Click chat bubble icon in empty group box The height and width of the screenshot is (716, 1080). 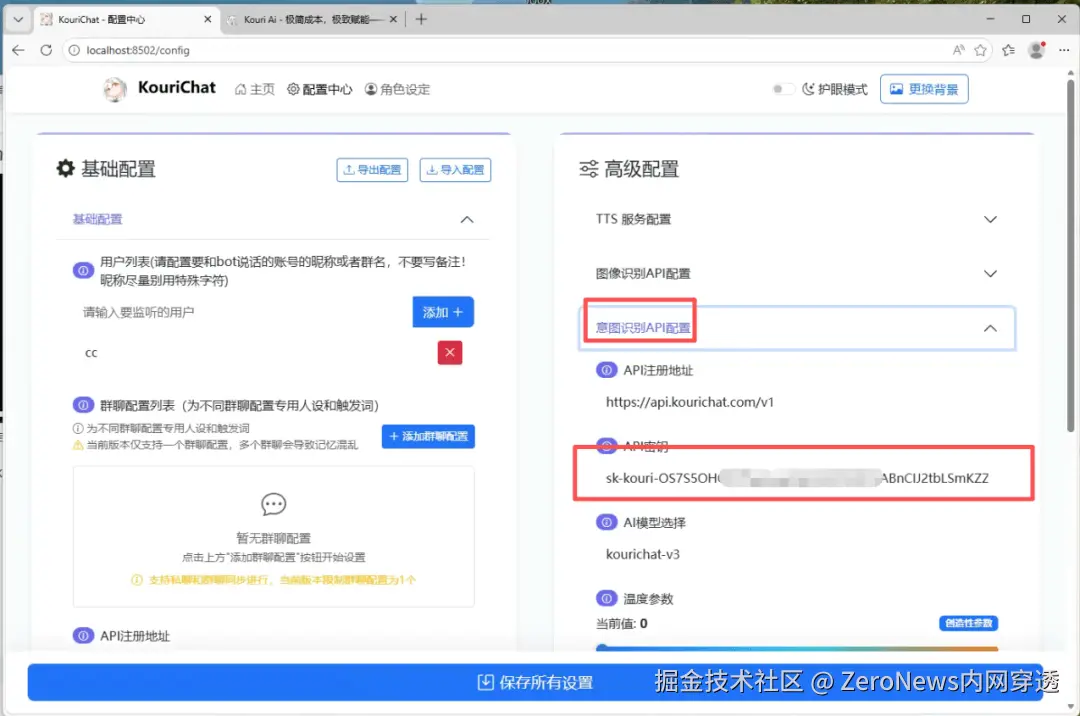click(x=273, y=504)
